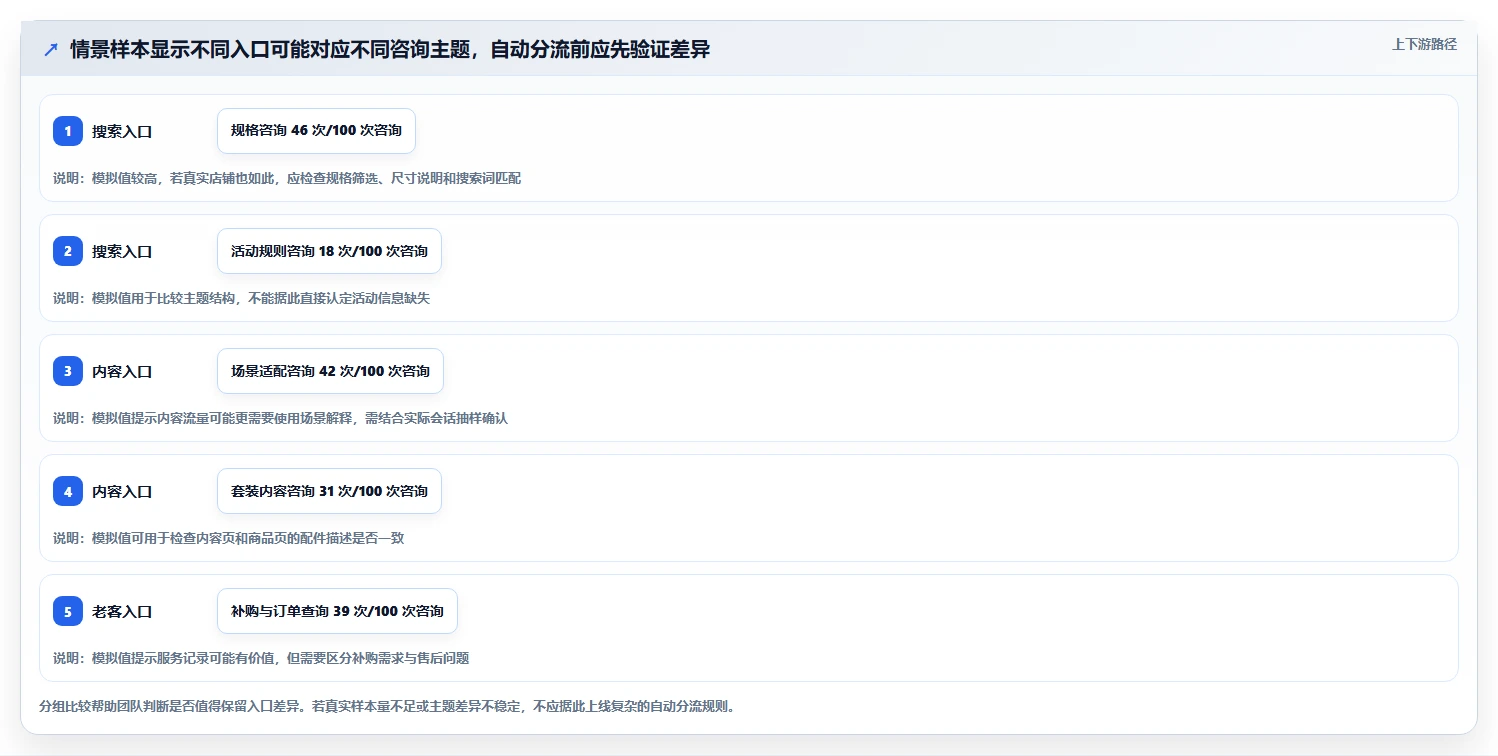The width and height of the screenshot is (1498, 756).
Task: Click the 活动规则咨询 18 次/100 次咨询 chip
Action: click(329, 251)
